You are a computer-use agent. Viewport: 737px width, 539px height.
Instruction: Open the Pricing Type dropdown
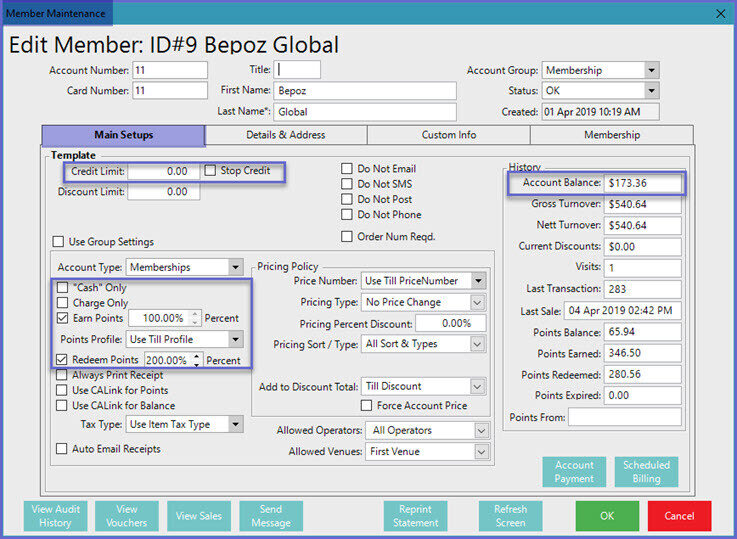click(478, 302)
